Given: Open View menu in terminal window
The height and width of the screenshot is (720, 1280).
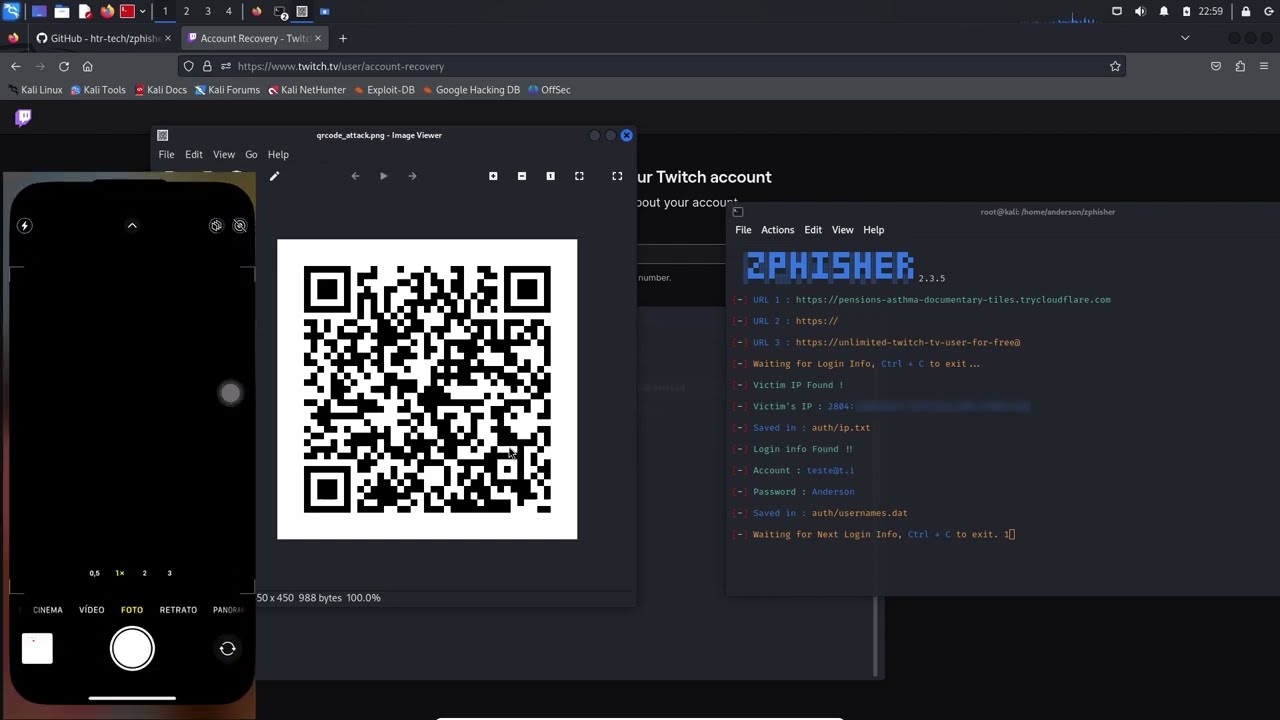Looking at the screenshot, I should tap(843, 230).
